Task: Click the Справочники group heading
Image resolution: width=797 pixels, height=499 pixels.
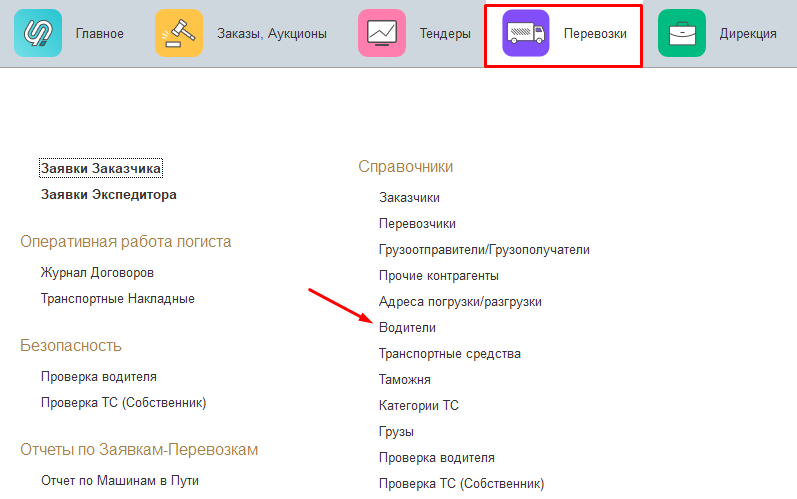Action: tap(406, 167)
